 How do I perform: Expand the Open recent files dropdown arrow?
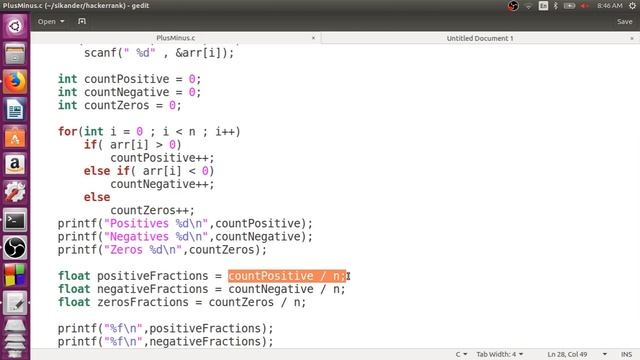click(62, 21)
